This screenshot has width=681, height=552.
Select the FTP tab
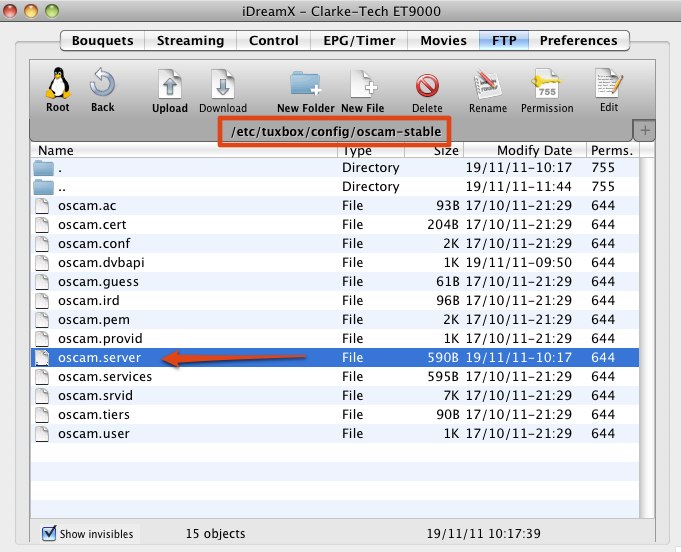504,41
